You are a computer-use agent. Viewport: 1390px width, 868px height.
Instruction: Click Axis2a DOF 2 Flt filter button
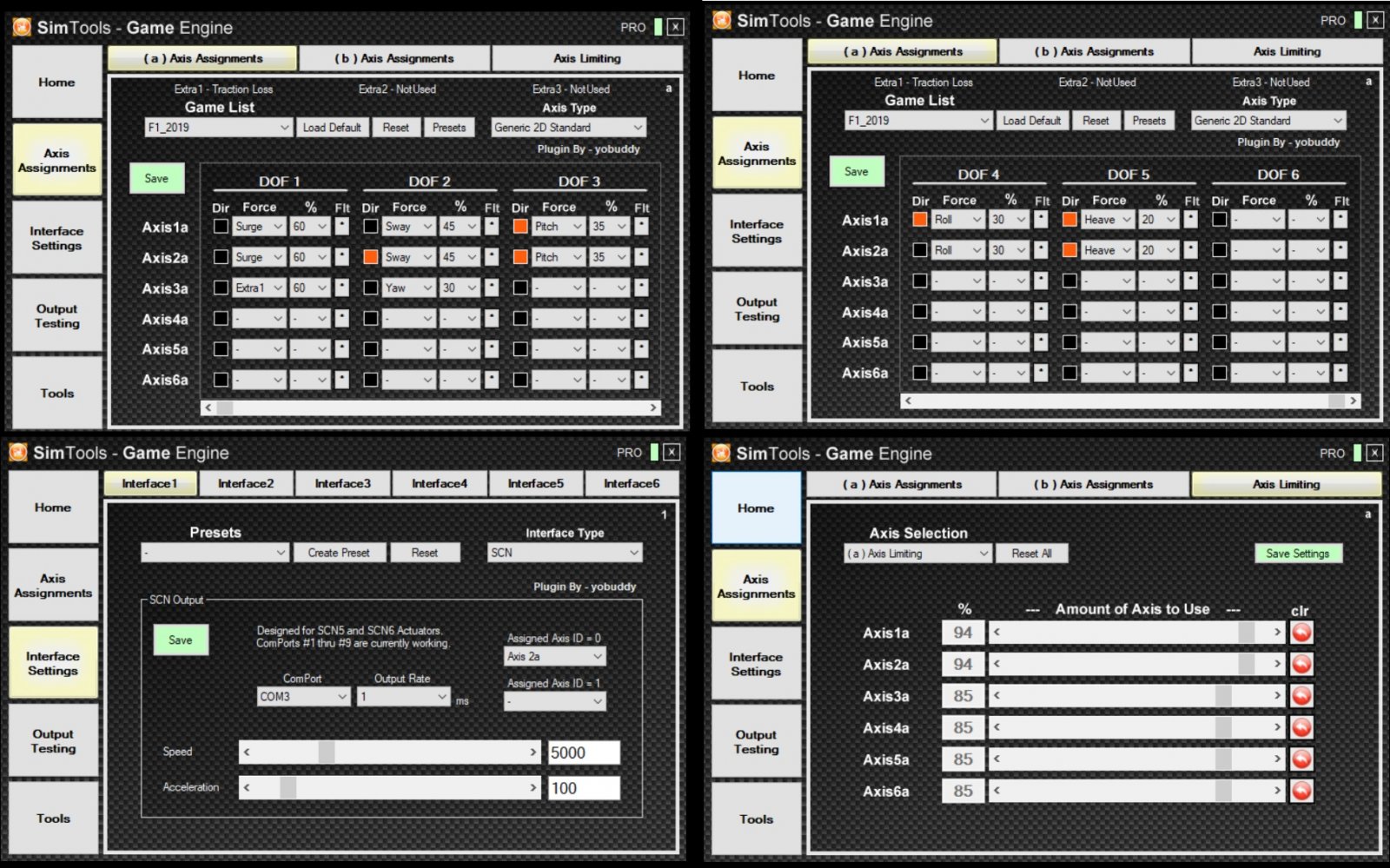click(x=492, y=257)
